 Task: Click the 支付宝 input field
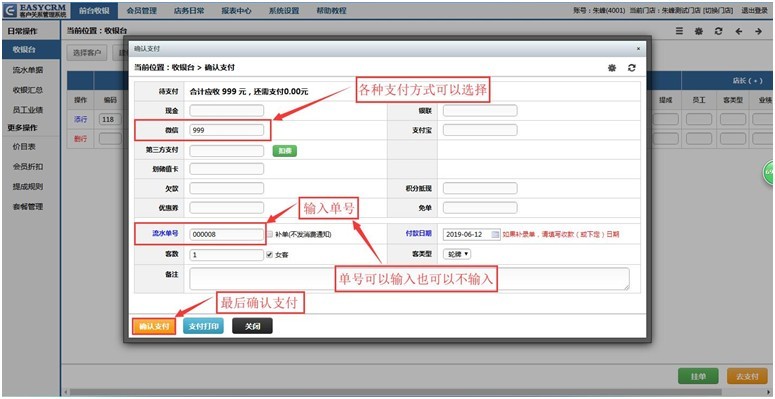tap(480, 130)
